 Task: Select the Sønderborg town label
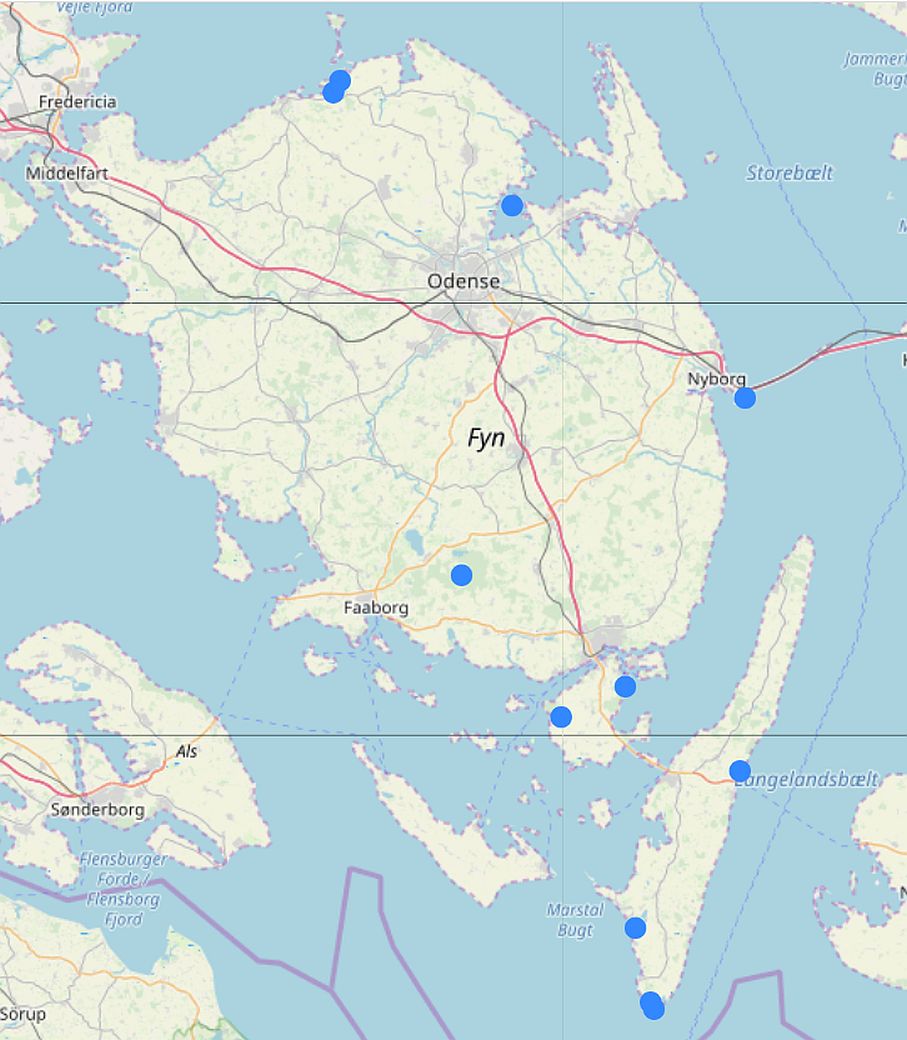[x=97, y=810]
